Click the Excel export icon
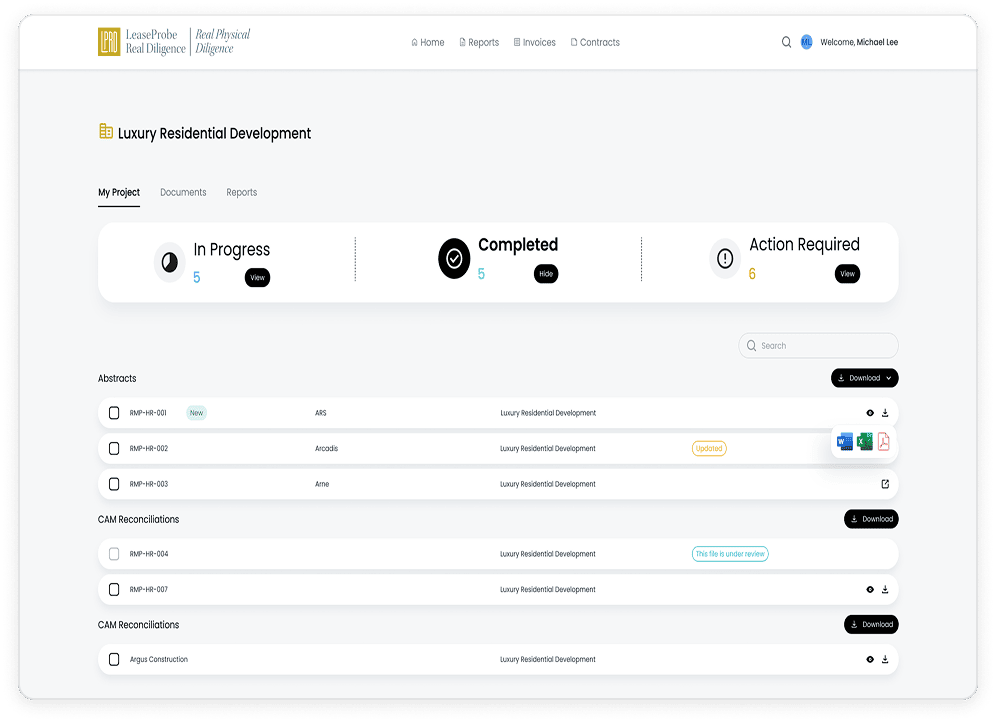 point(865,441)
